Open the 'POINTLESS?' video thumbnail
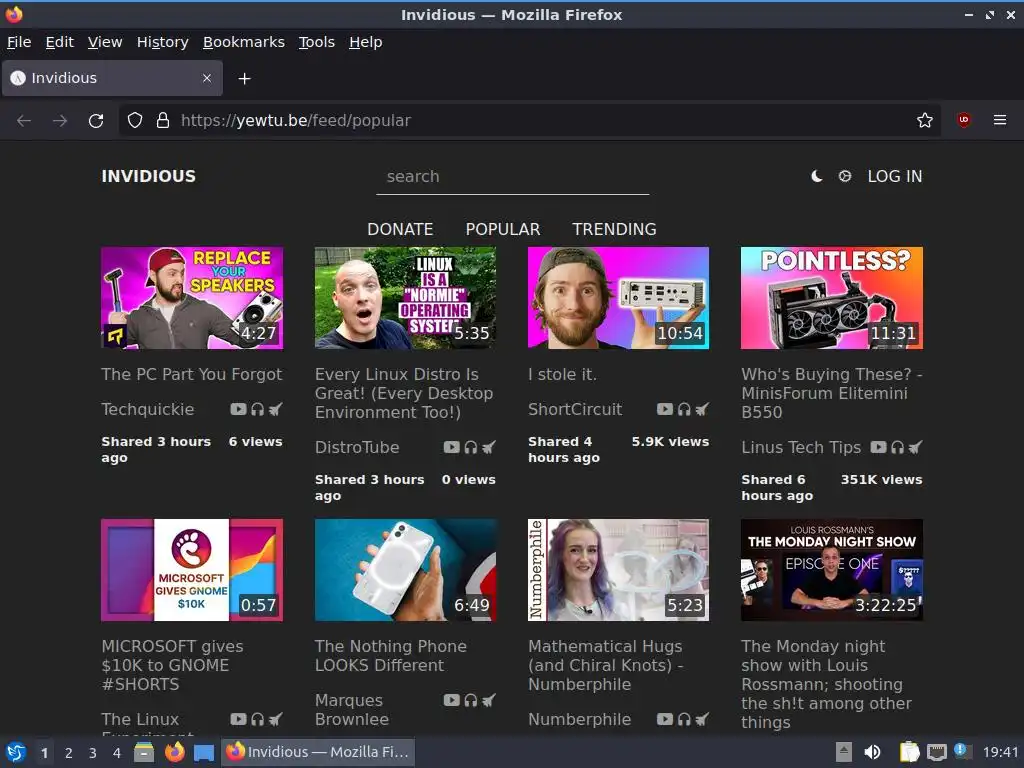This screenshot has height=768, width=1024. [x=832, y=298]
